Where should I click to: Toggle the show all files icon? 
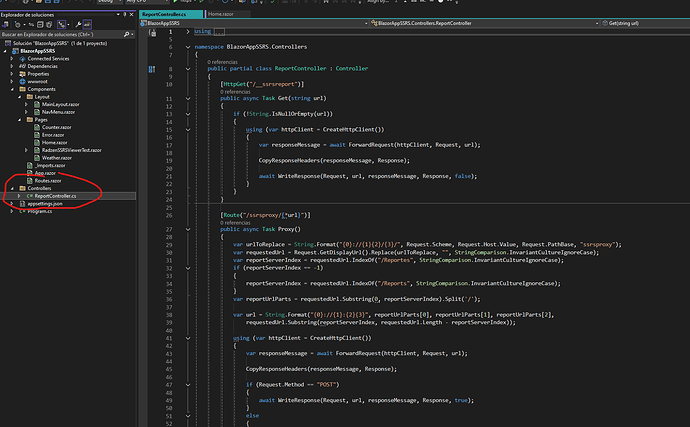coord(49,25)
